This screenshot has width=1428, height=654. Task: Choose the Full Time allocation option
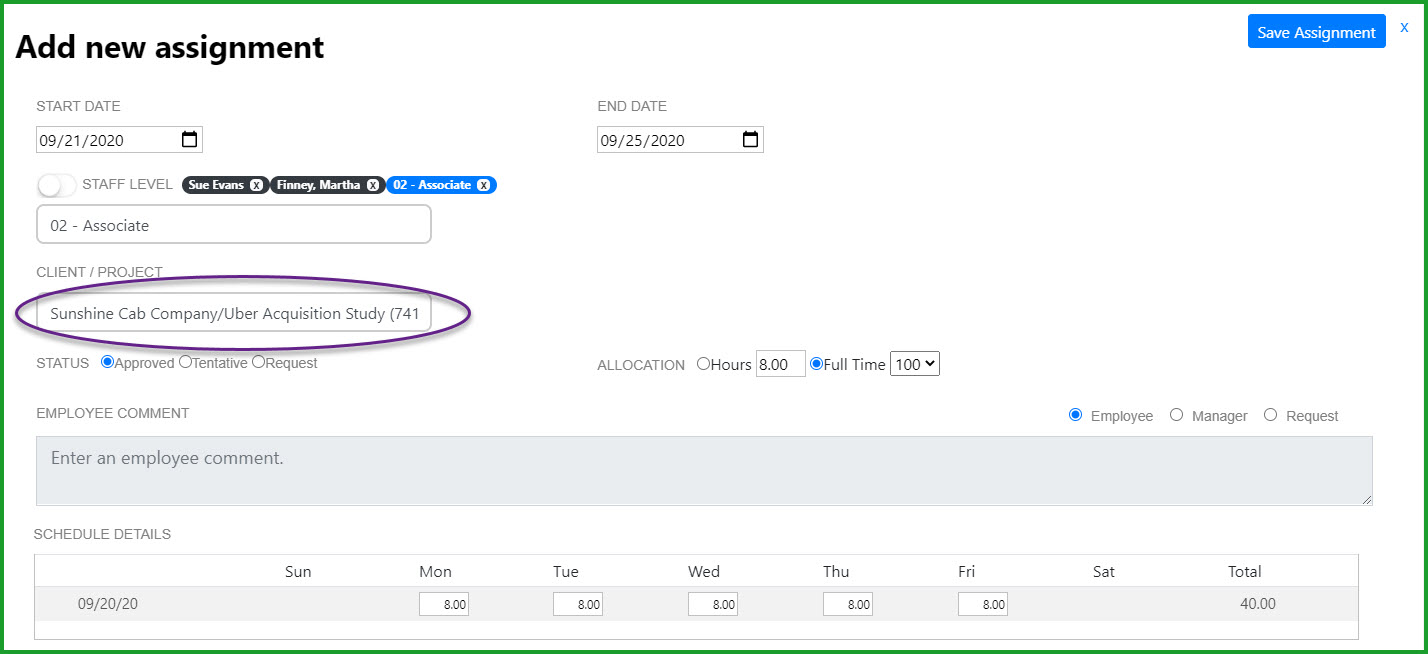816,364
